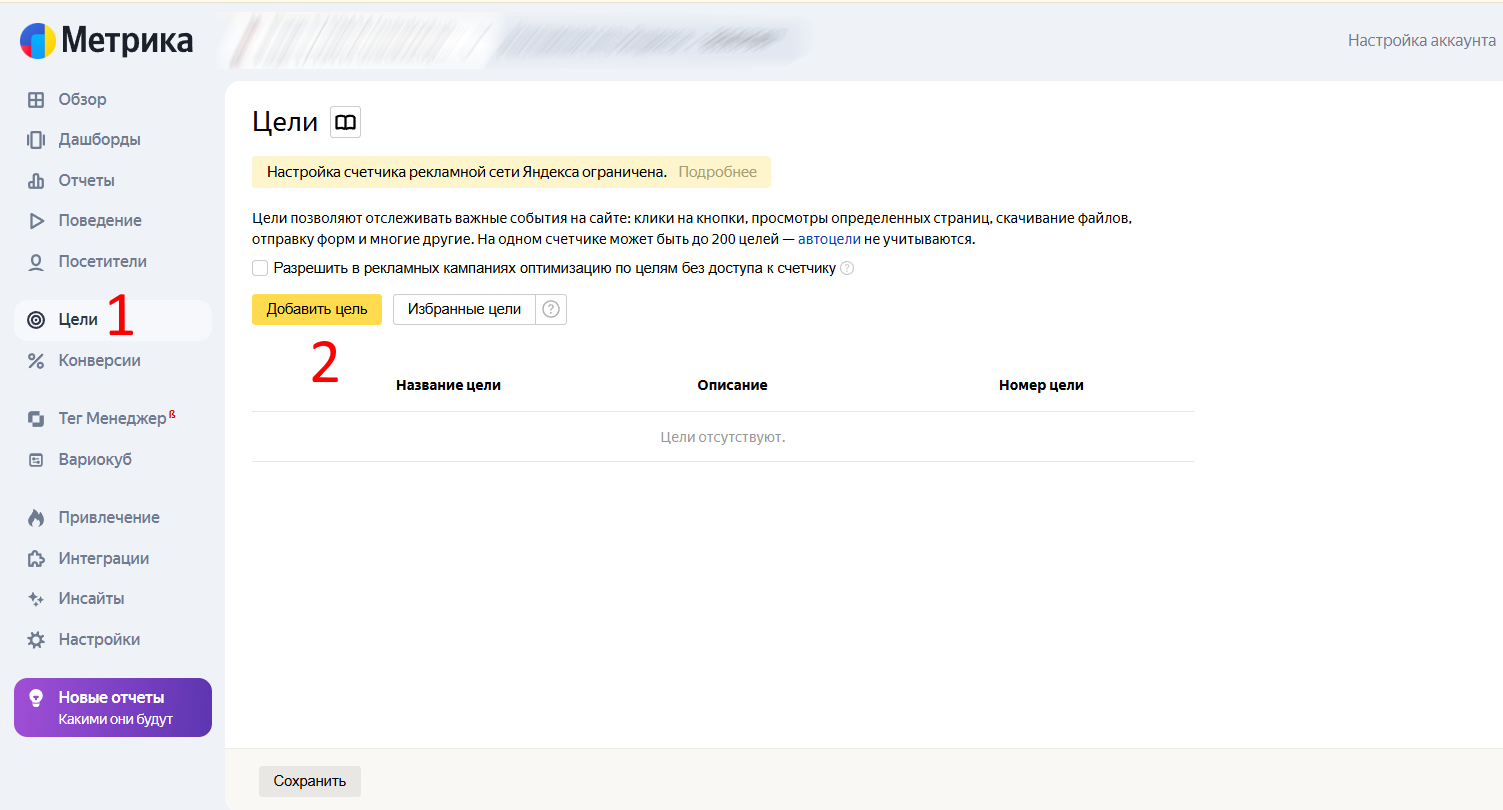Go to Вариокуб section
Screen dimensions: 1503x810
tap(95, 460)
